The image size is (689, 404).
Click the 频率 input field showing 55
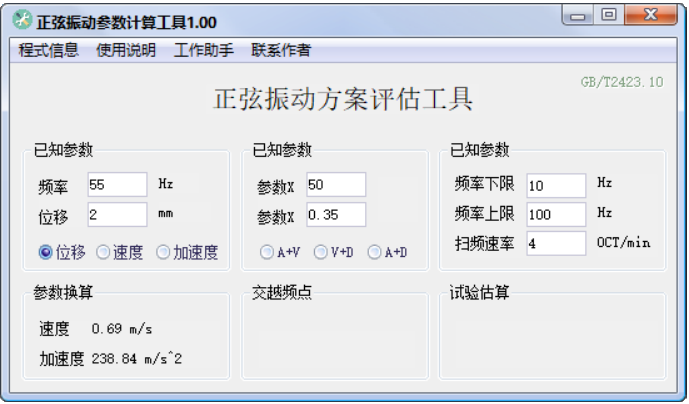click(x=117, y=185)
